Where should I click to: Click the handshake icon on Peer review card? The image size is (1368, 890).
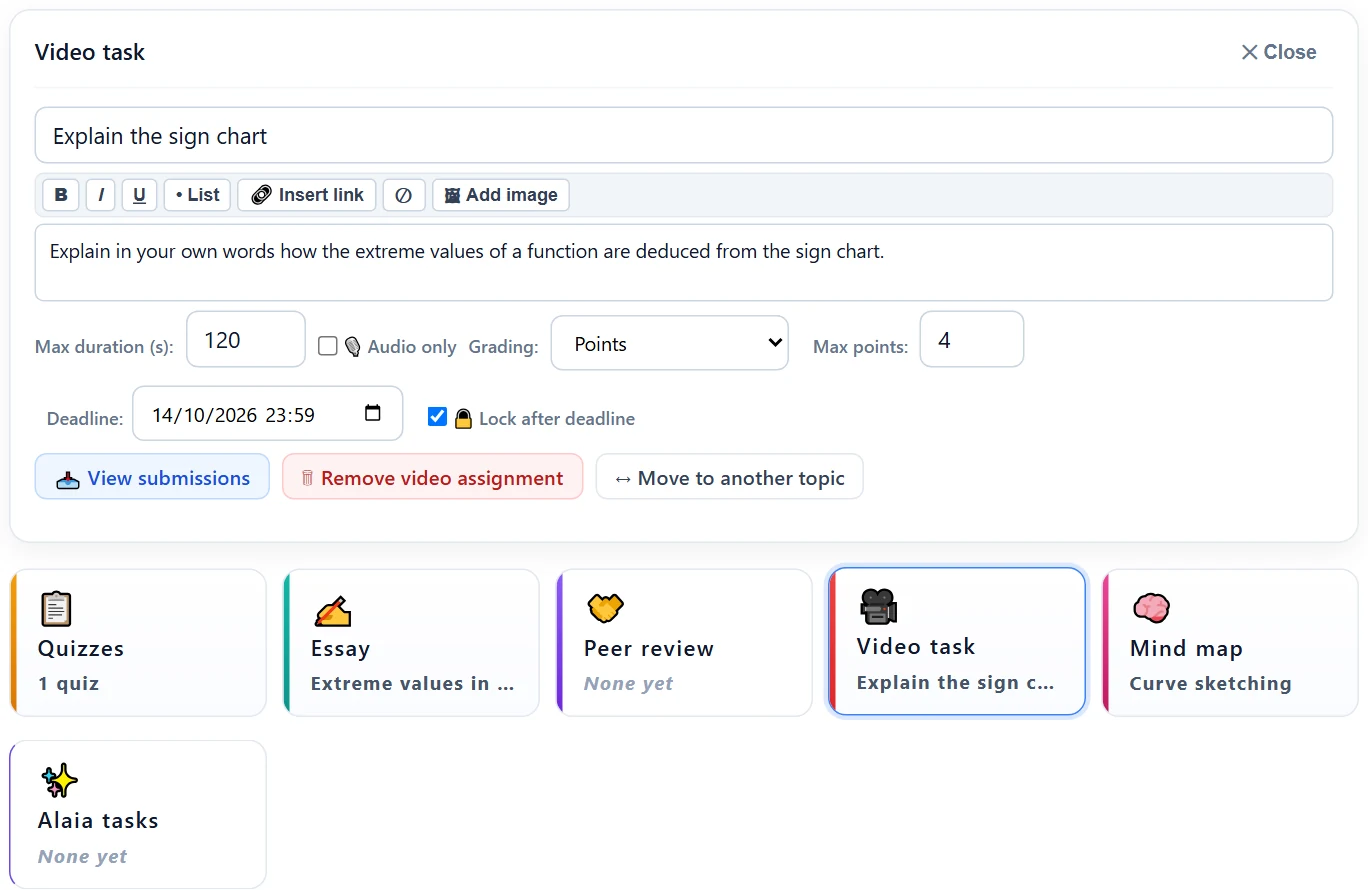pyautogui.click(x=604, y=608)
